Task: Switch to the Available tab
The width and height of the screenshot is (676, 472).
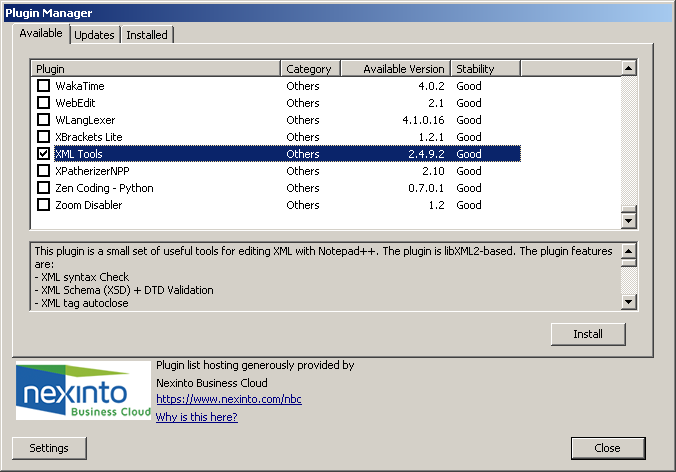Action: [x=41, y=34]
